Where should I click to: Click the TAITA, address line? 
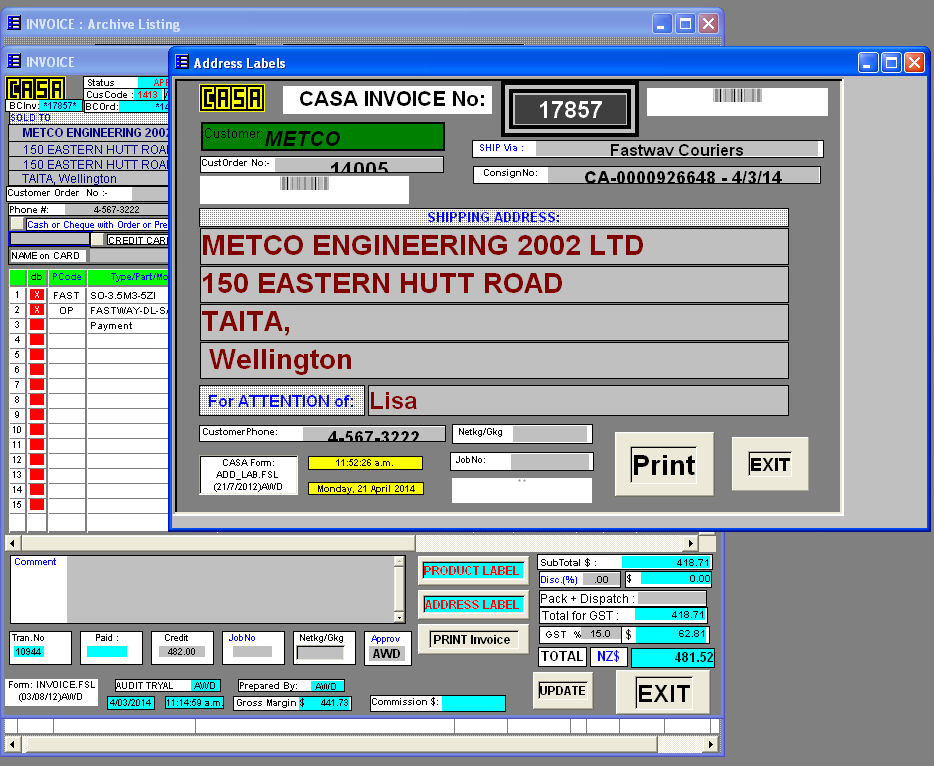pos(494,322)
